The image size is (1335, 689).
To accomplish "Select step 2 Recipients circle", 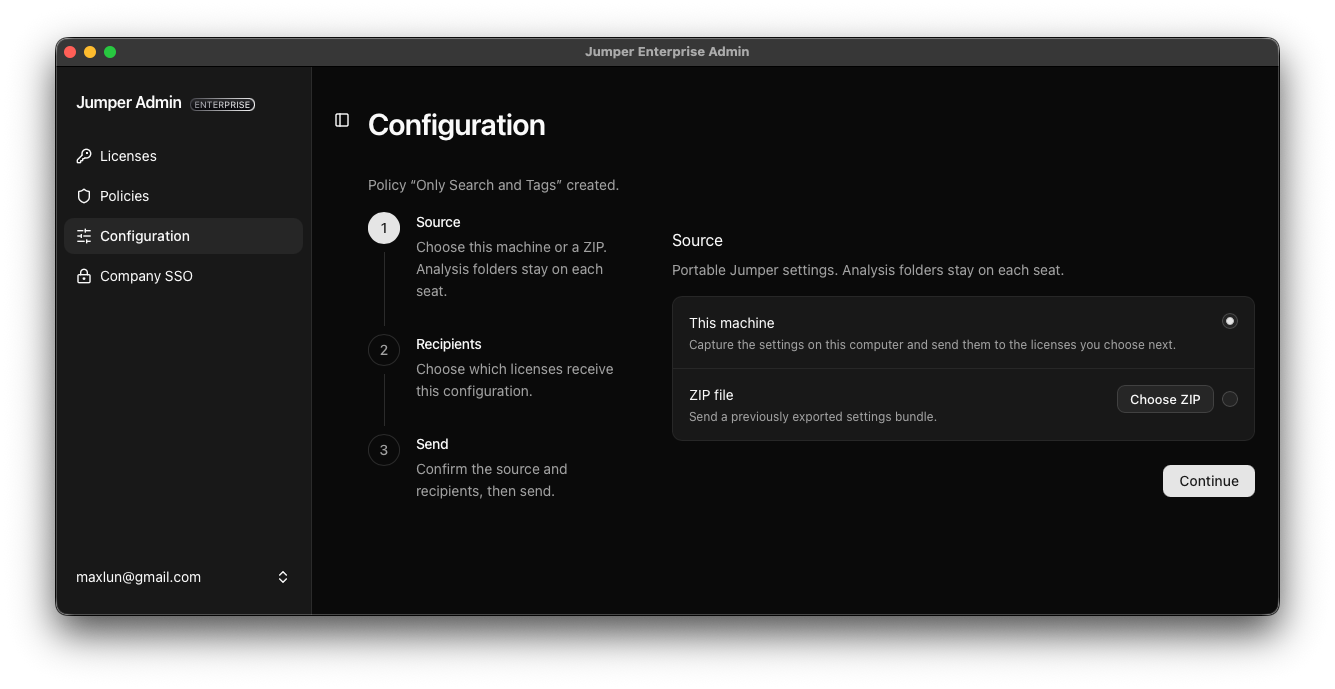I will click(384, 350).
